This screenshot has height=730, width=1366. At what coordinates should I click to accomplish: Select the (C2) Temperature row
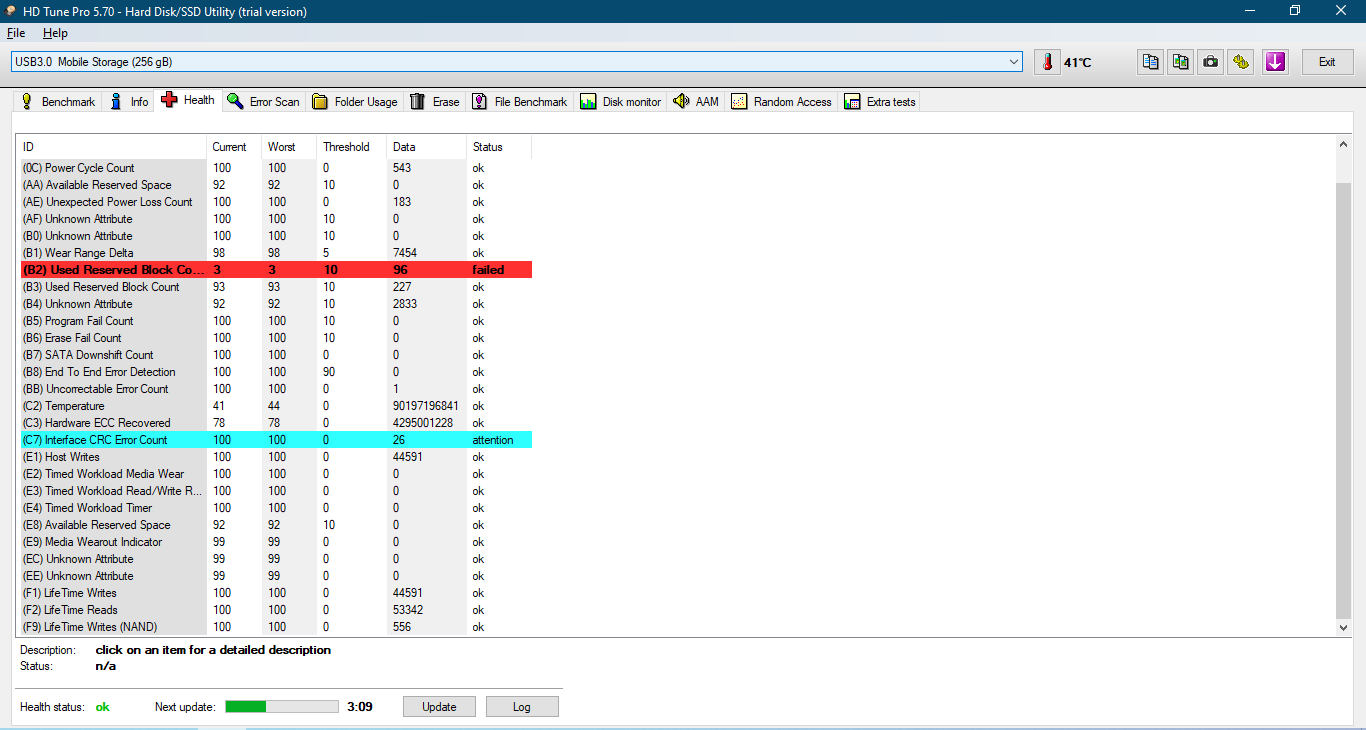pos(276,406)
